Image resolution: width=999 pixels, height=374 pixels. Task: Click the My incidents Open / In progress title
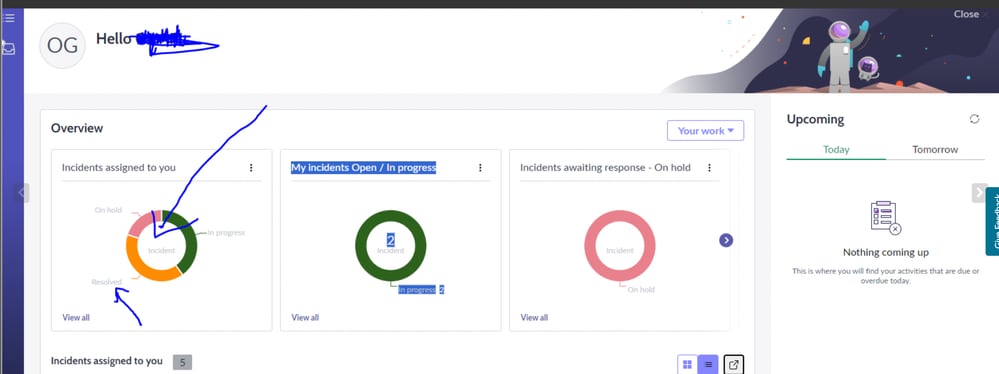[364, 168]
